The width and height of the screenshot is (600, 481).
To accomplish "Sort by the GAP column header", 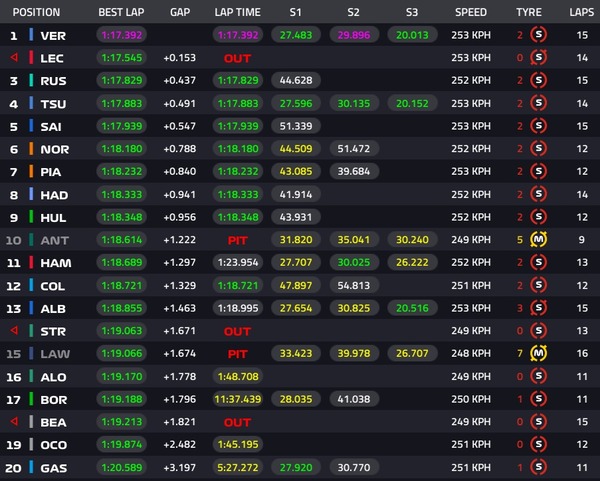I will click(x=180, y=12).
